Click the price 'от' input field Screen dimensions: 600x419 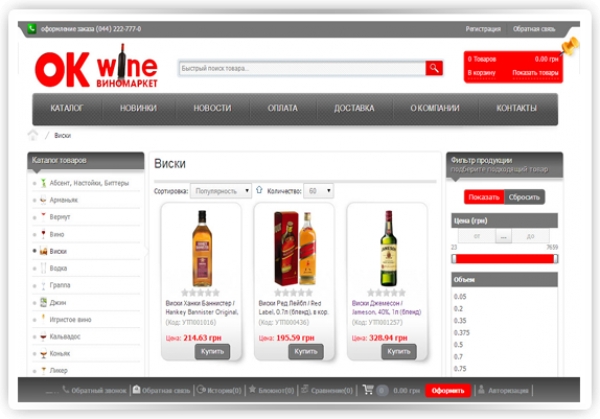pyautogui.click(x=476, y=236)
